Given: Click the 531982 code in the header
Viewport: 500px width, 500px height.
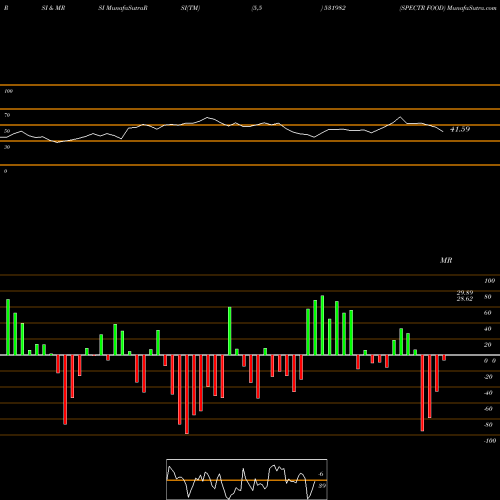Looking at the screenshot, I should pos(334,8).
